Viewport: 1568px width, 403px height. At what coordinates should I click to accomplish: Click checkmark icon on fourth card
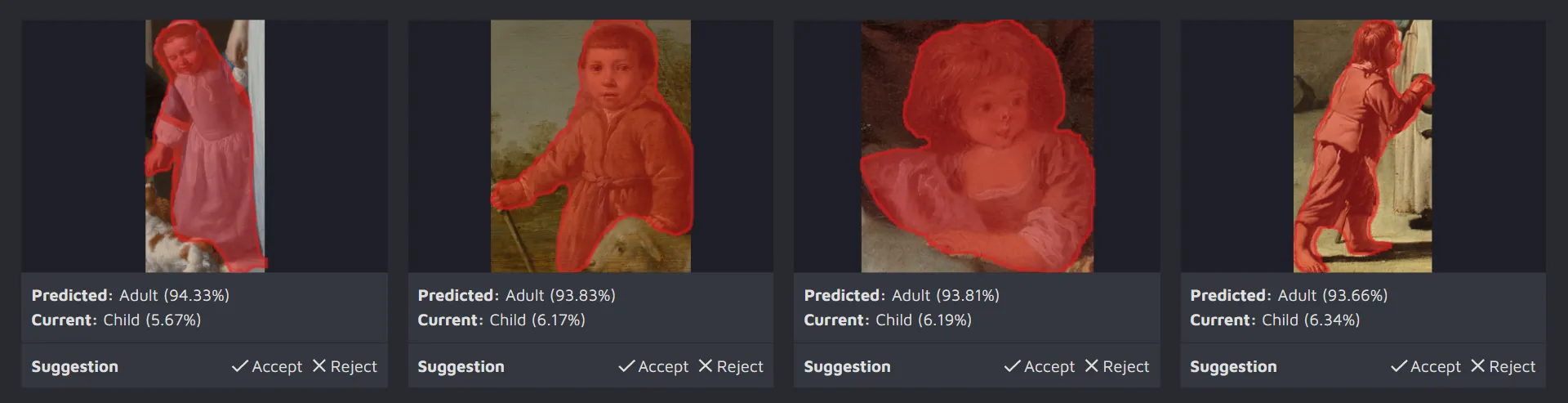pyautogui.click(x=1398, y=366)
